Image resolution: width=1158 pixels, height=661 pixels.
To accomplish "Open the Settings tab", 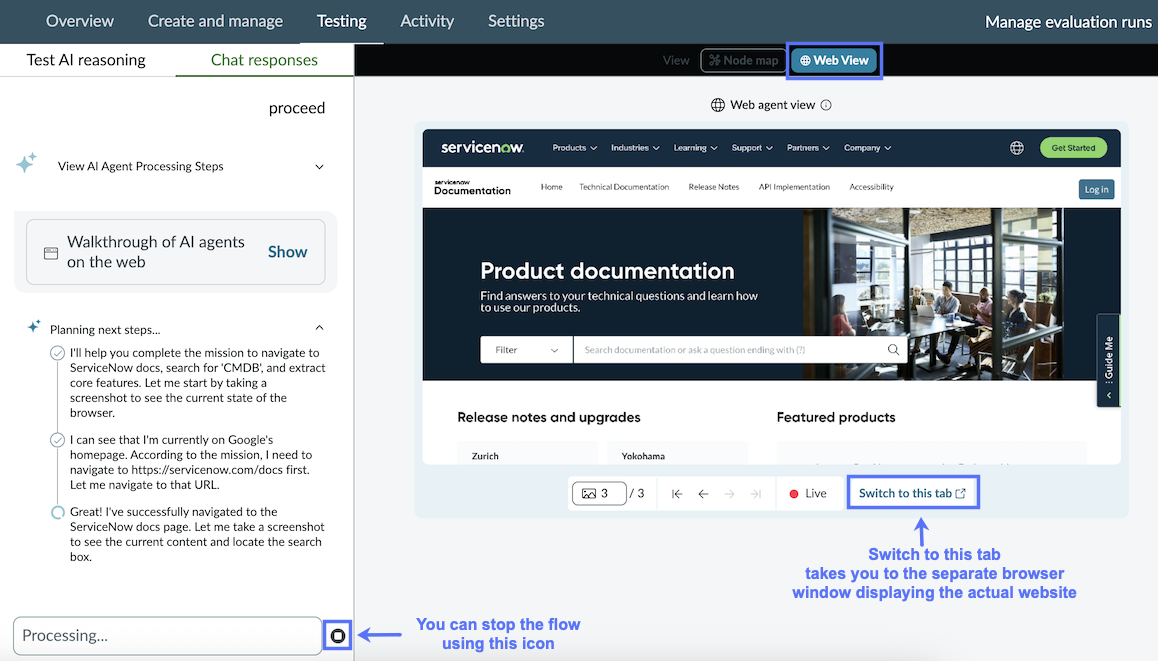I will pos(515,21).
